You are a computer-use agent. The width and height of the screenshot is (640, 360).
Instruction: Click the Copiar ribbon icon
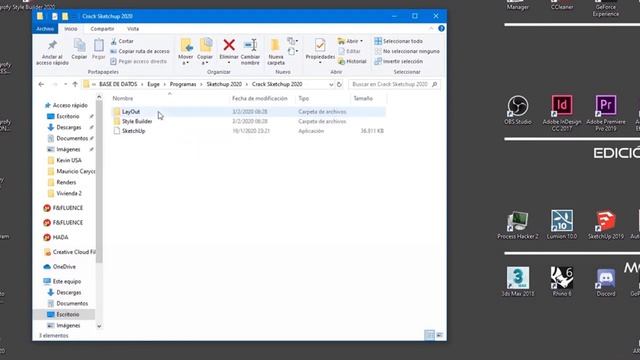pos(79,45)
